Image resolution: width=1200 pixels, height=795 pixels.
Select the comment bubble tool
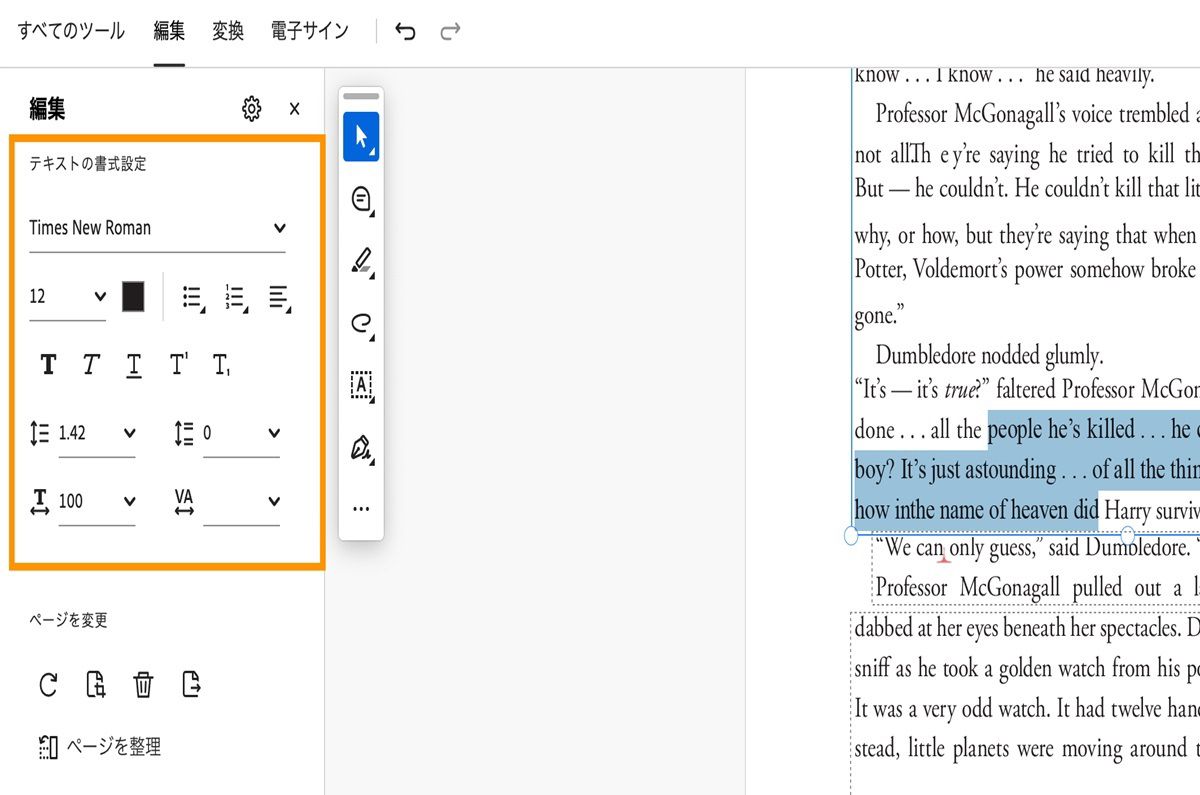coord(361,199)
